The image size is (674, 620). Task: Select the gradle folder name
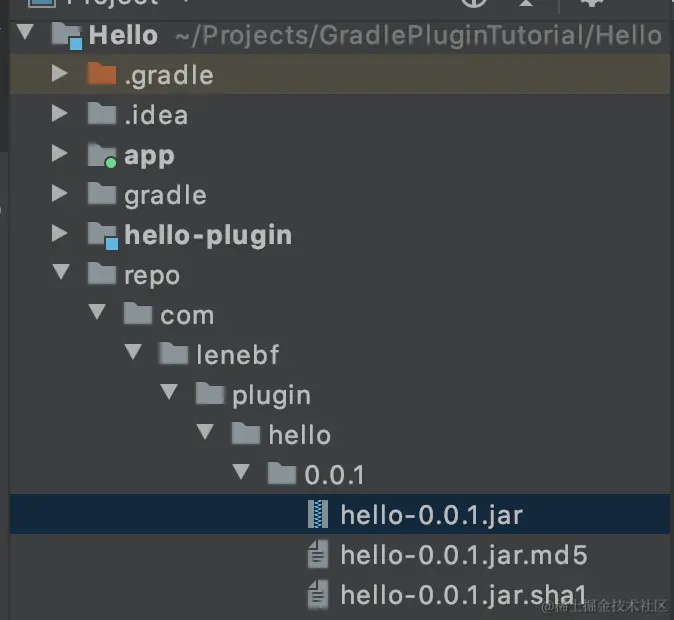point(165,196)
